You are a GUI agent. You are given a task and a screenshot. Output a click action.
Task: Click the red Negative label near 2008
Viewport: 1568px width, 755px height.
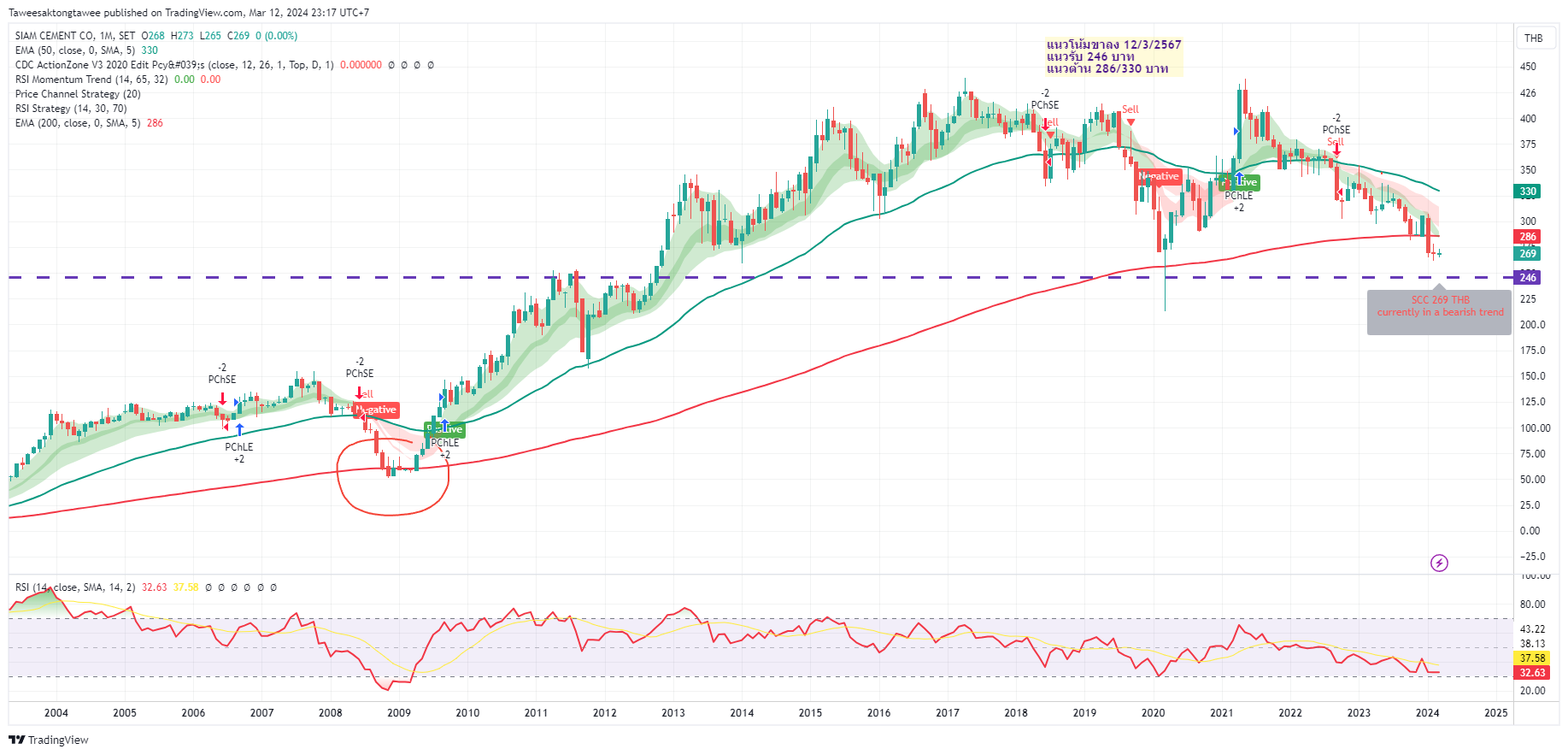click(x=376, y=410)
